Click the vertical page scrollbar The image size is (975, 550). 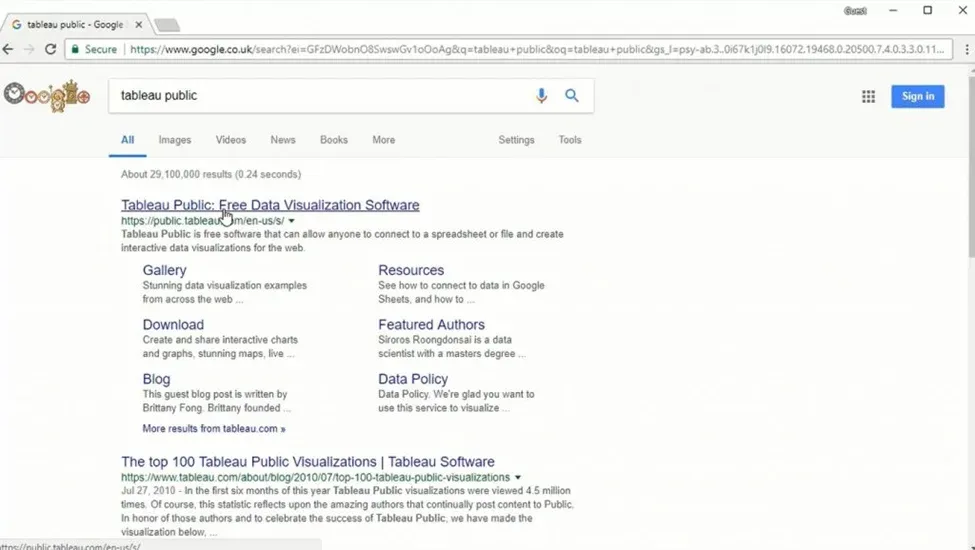(969, 300)
